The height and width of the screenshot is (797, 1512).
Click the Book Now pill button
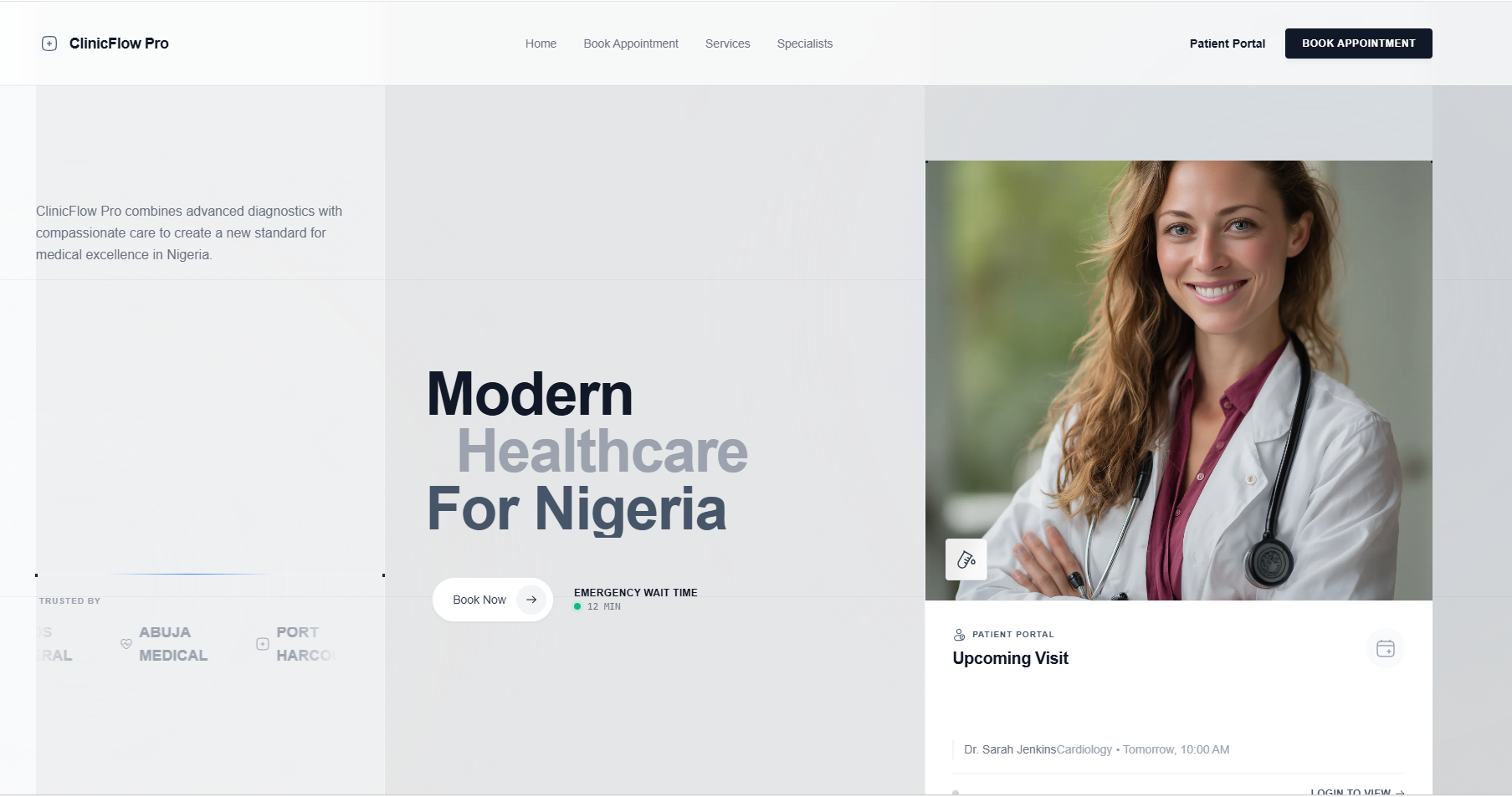coord(493,600)
